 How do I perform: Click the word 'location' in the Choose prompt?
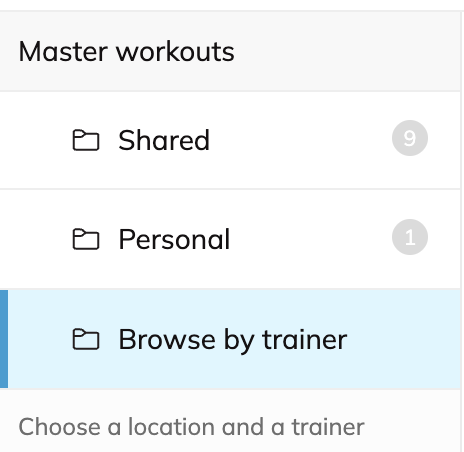[172, 427]
